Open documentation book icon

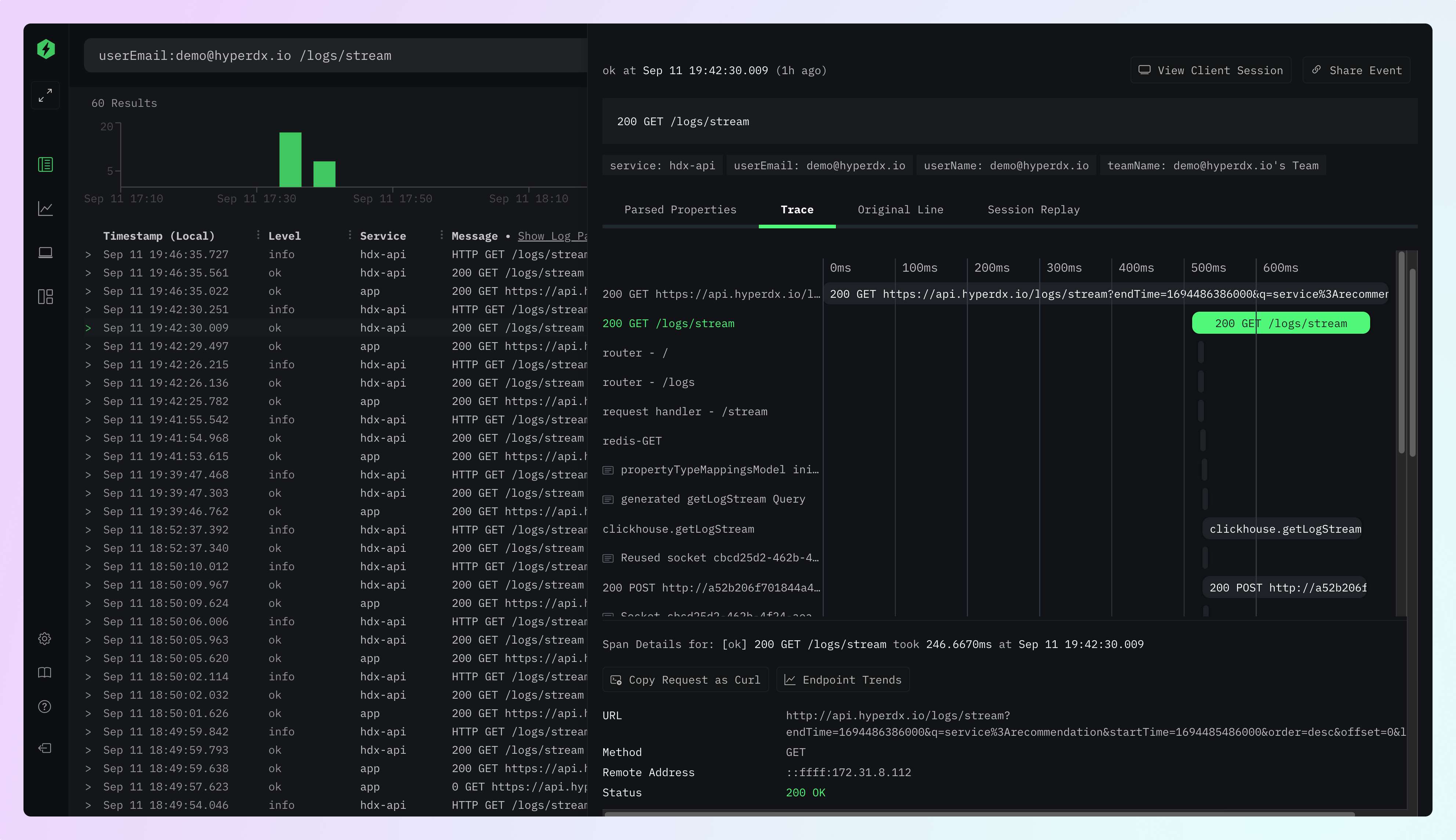coord(44,673)
